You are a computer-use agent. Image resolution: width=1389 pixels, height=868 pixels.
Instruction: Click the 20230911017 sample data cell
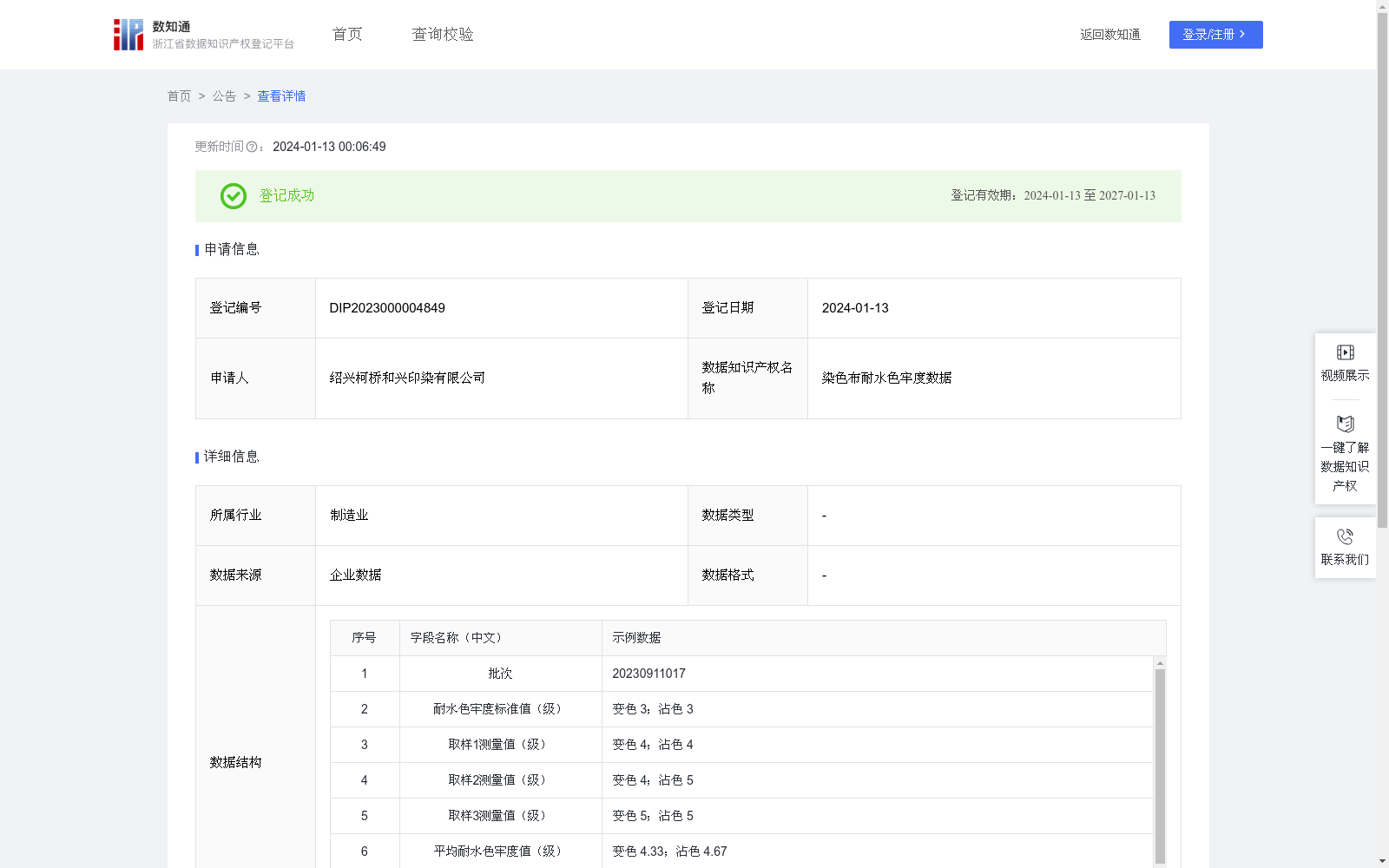click(x=877, y=674)
